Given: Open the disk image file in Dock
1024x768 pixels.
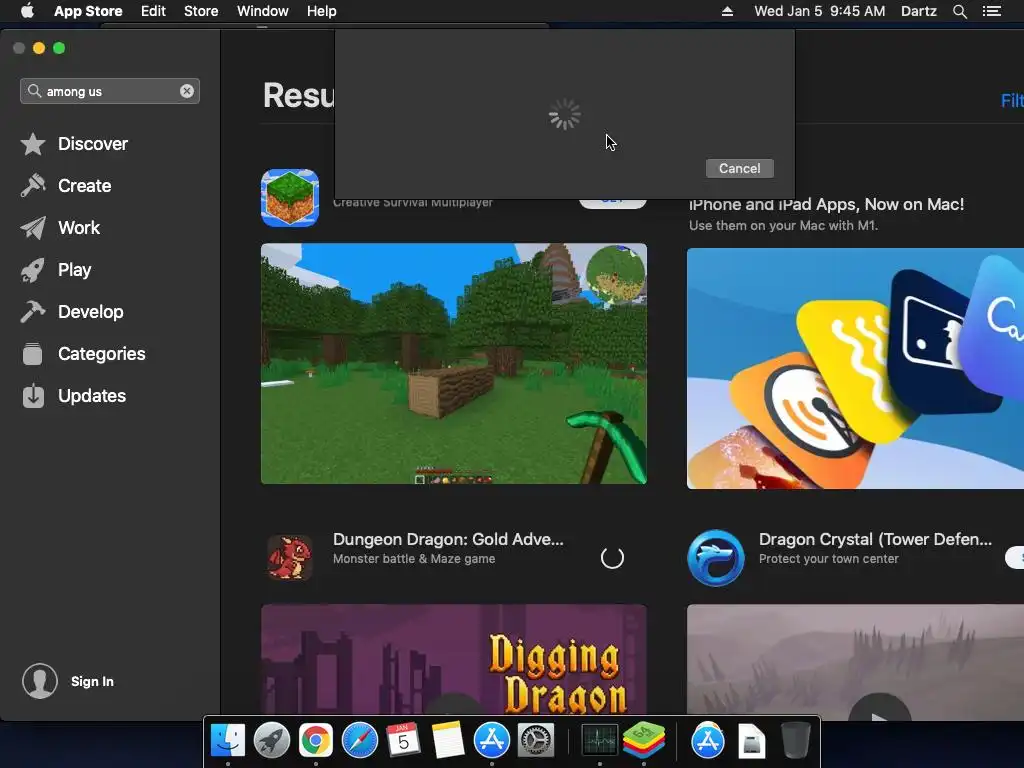Looking at the screenshot, I should pos(752,741).
